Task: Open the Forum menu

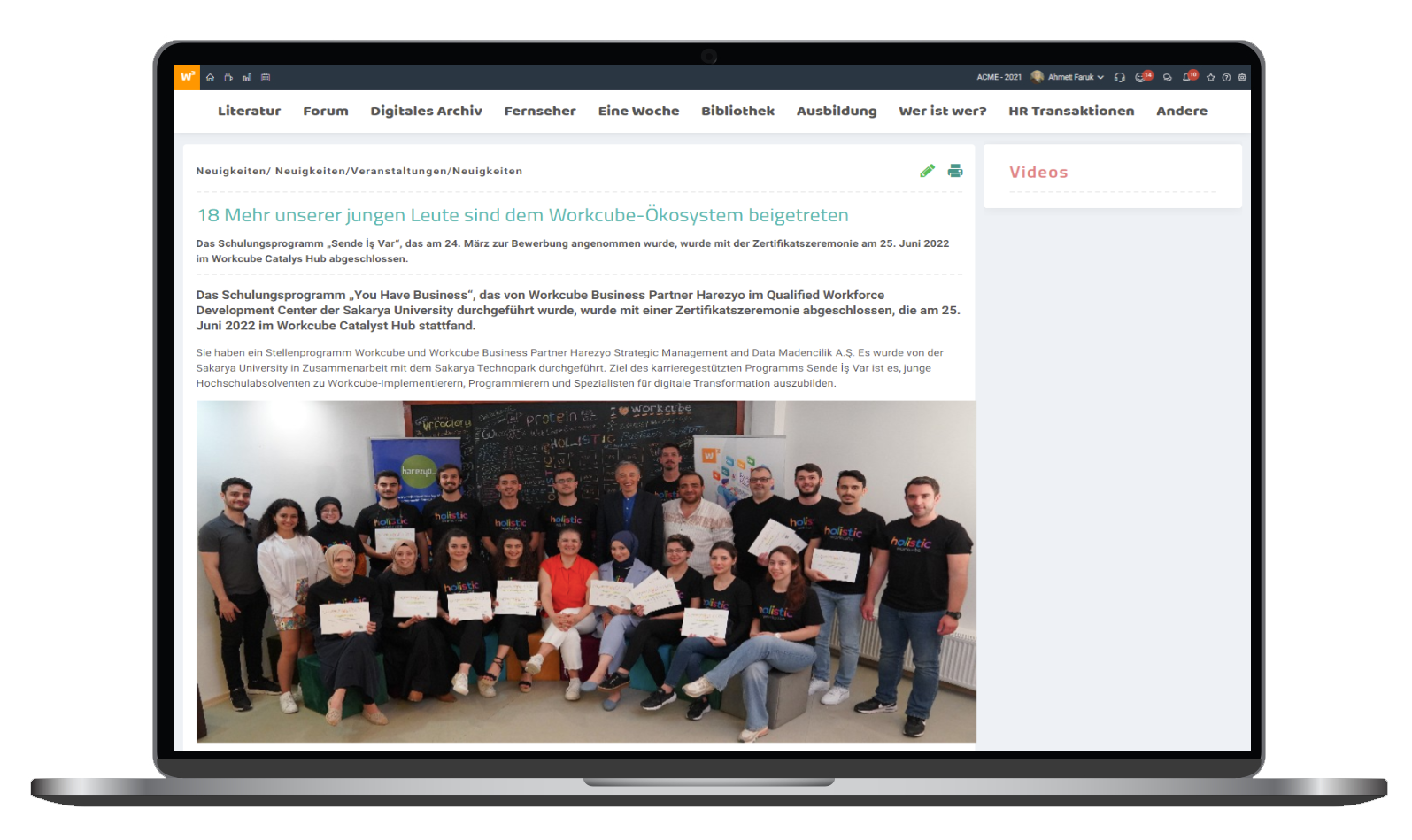Action: pos(326,111)
